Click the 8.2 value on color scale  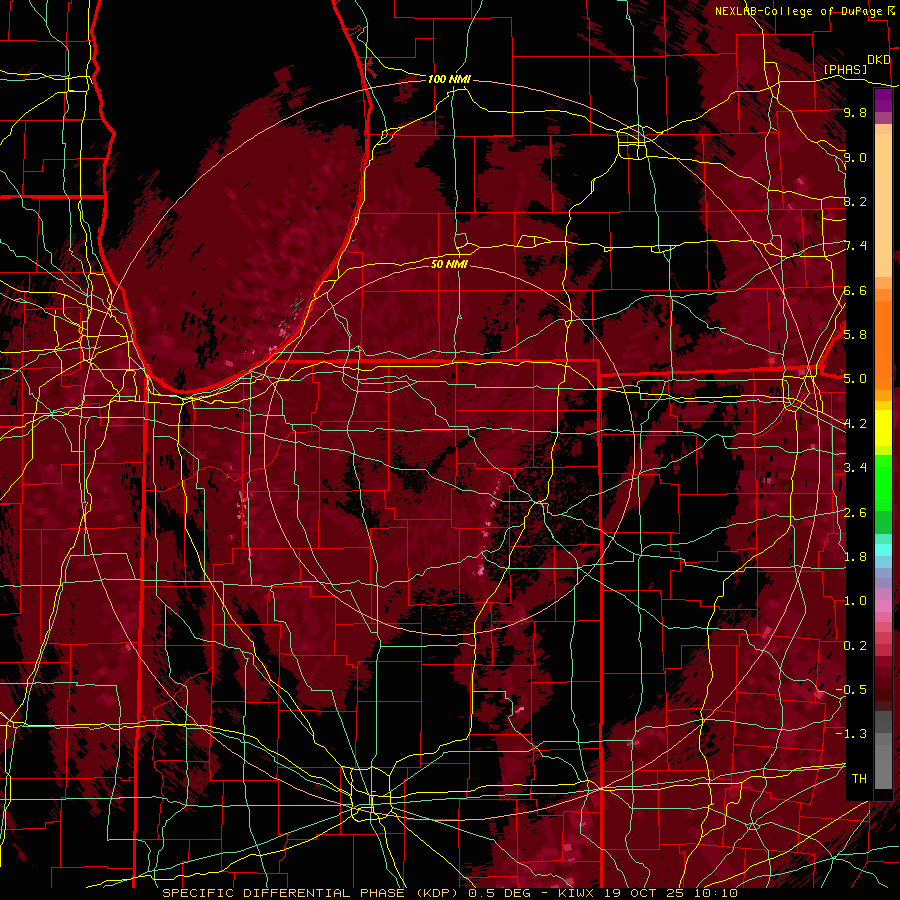pos(855,201)
